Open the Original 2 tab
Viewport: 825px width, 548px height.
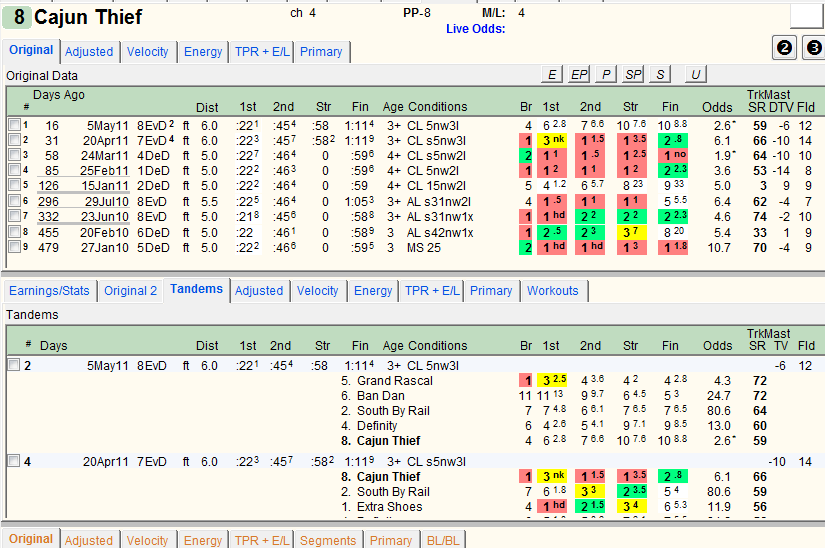(130, 290)
